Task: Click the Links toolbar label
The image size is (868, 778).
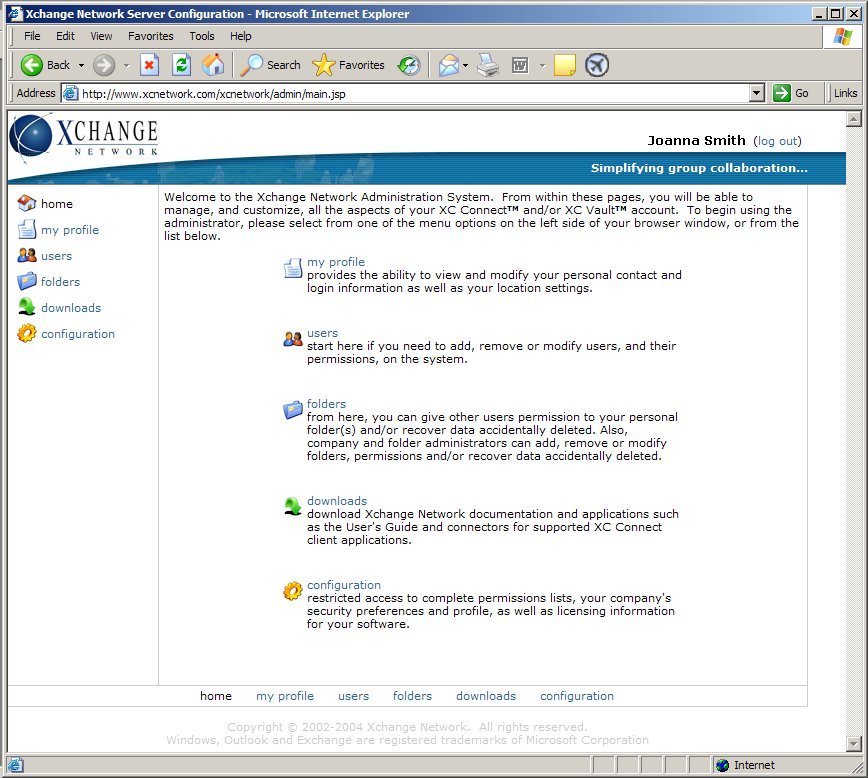Action: (845, 93)
